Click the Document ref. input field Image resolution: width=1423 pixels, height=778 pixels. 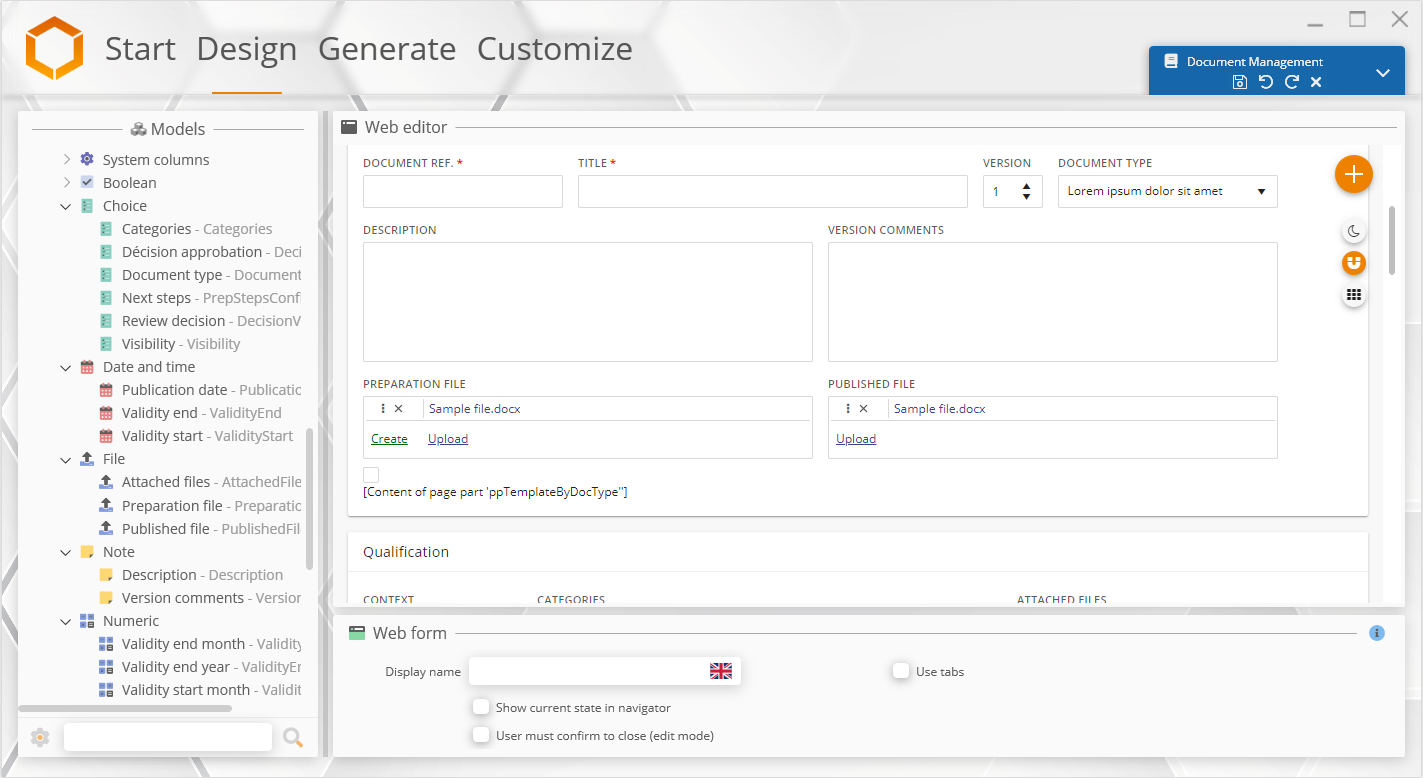pyautogui.click(x=463, y=191)
